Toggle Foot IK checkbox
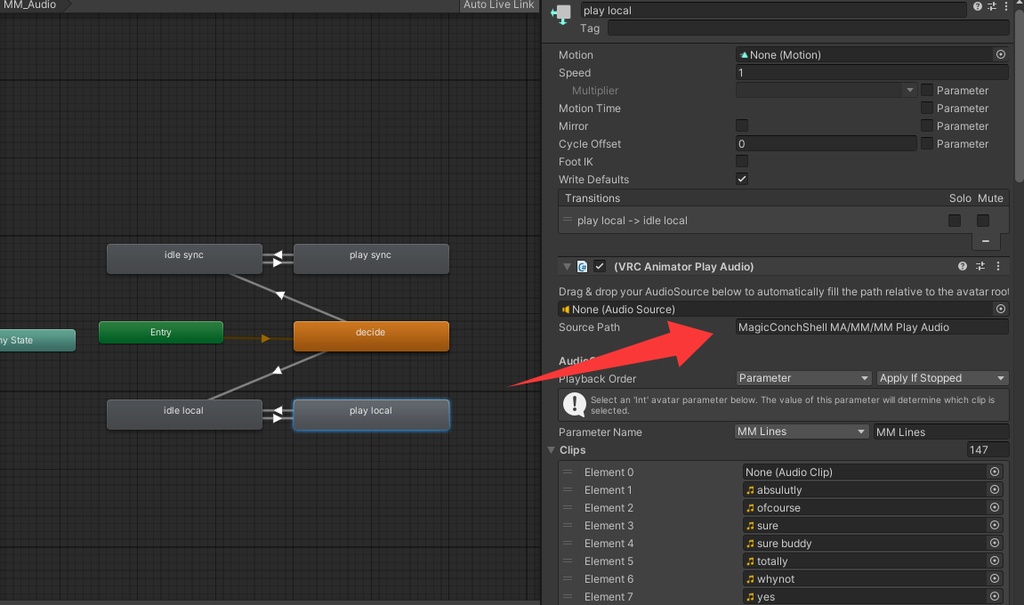This screenshot has width=1024, height=605. click(x=742, y=161)
